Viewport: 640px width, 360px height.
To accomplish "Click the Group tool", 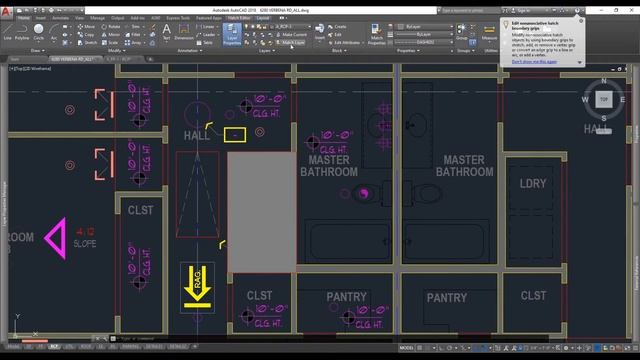I will pyautogui.click(x=462, y=32).
